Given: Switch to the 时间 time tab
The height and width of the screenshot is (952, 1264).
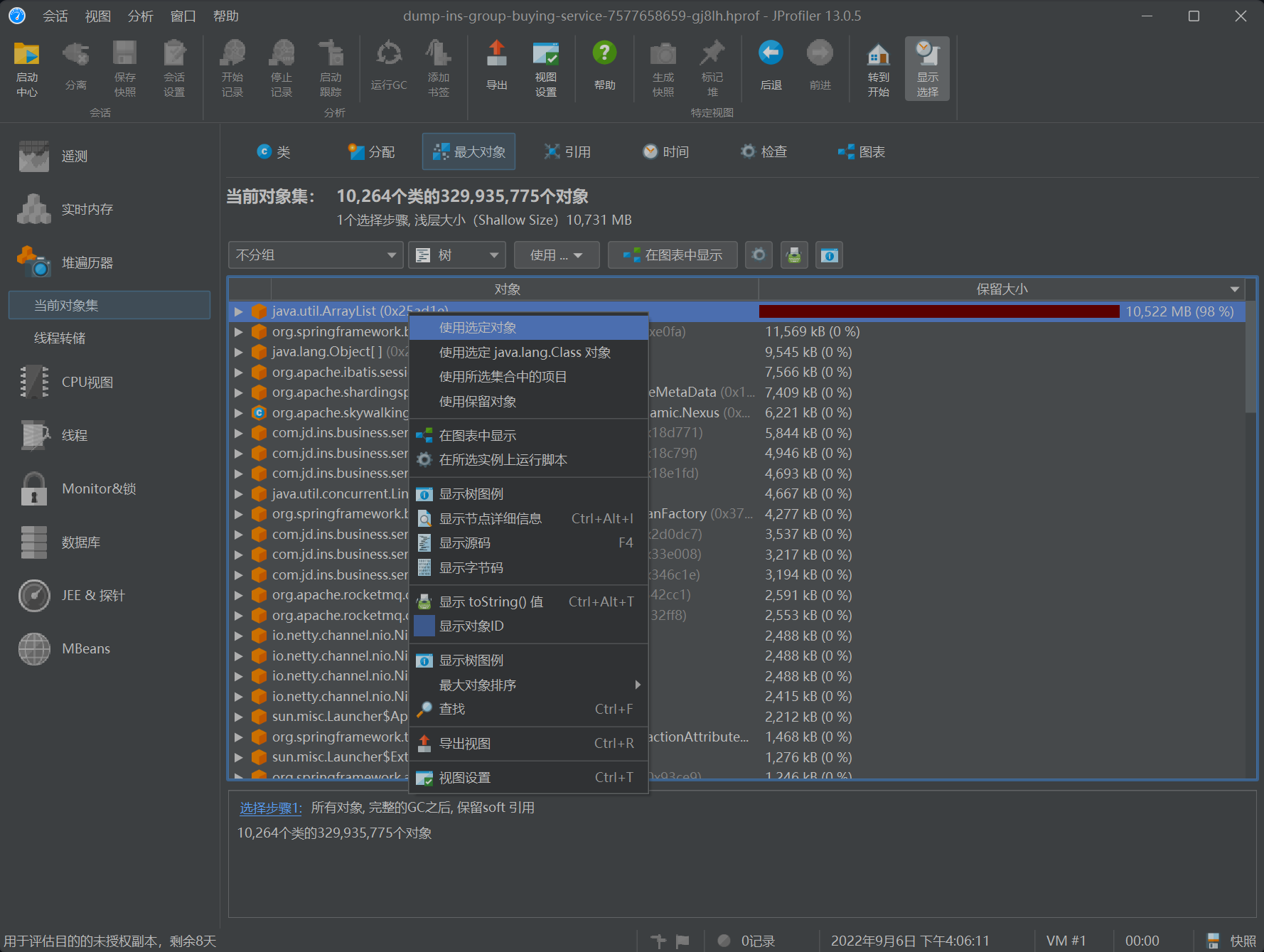Looking at the screenshot, I should [x=665, y=151].
